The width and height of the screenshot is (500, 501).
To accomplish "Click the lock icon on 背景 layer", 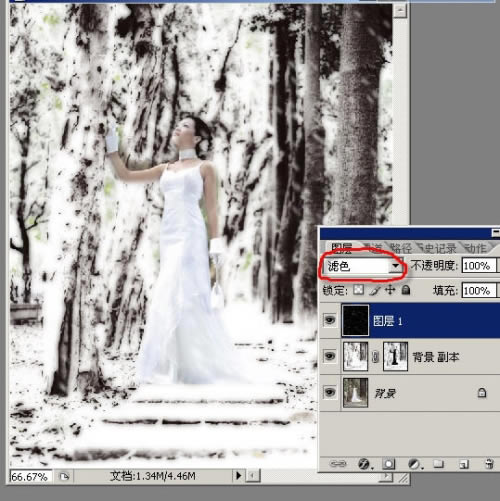I will click(x=482, y=393).
